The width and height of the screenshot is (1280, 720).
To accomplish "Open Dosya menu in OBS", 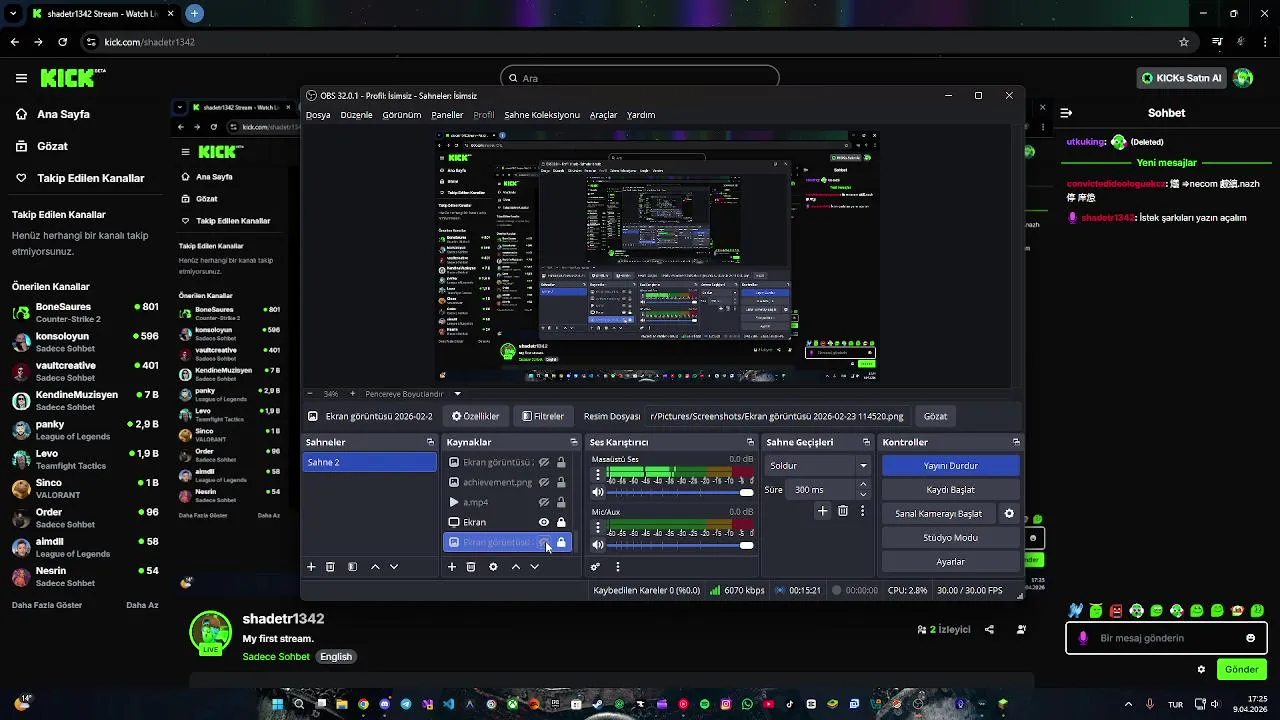I will 318,115.
